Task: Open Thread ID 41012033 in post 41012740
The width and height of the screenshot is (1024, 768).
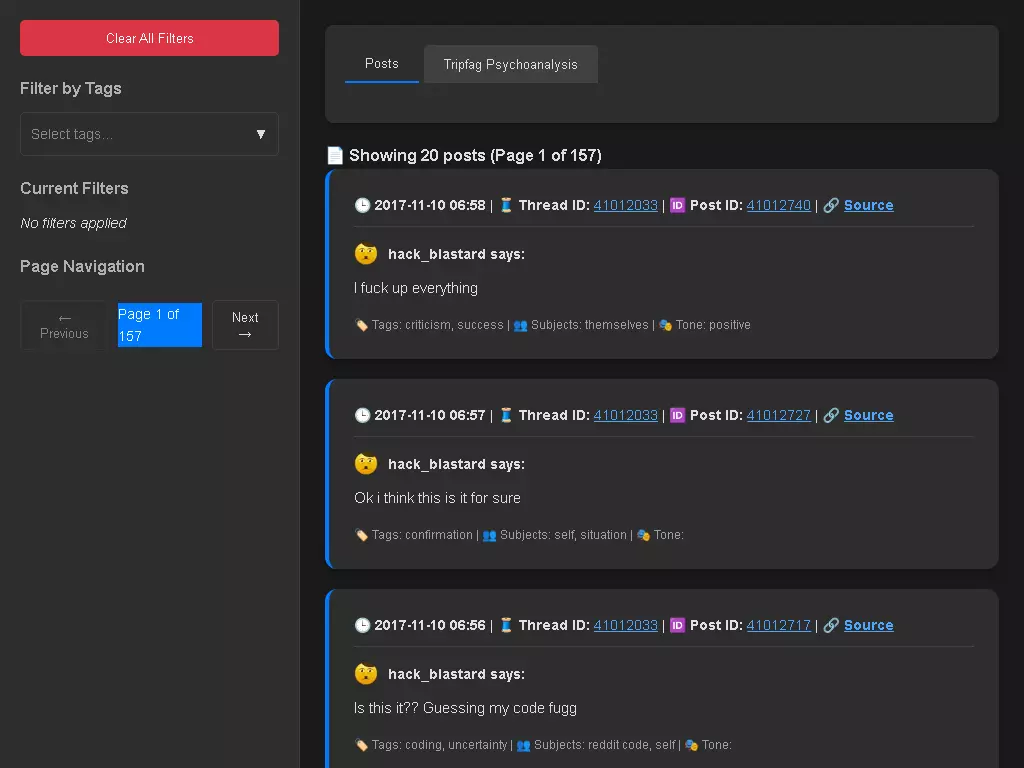Action: tap(625, 205)
